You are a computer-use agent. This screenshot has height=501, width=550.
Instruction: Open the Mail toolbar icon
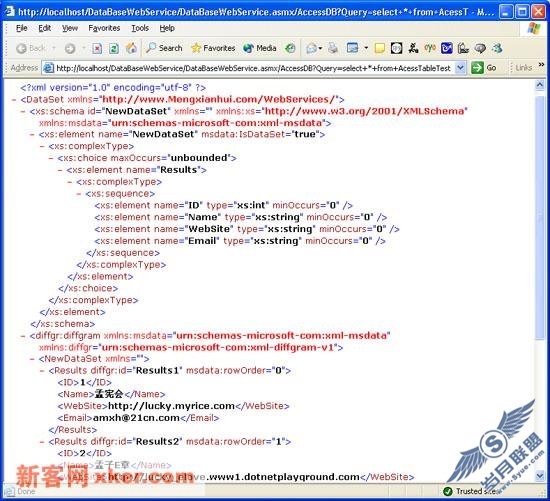point(314,48)
